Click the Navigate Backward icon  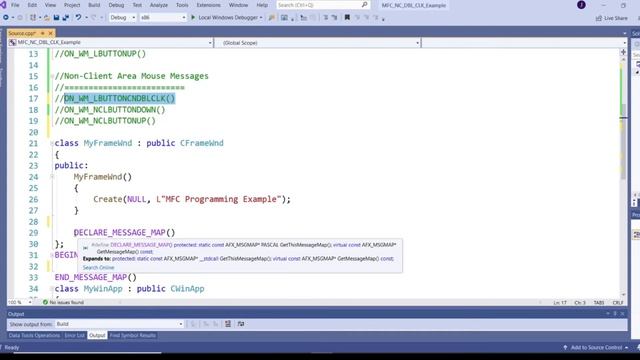tap(6, 18)
